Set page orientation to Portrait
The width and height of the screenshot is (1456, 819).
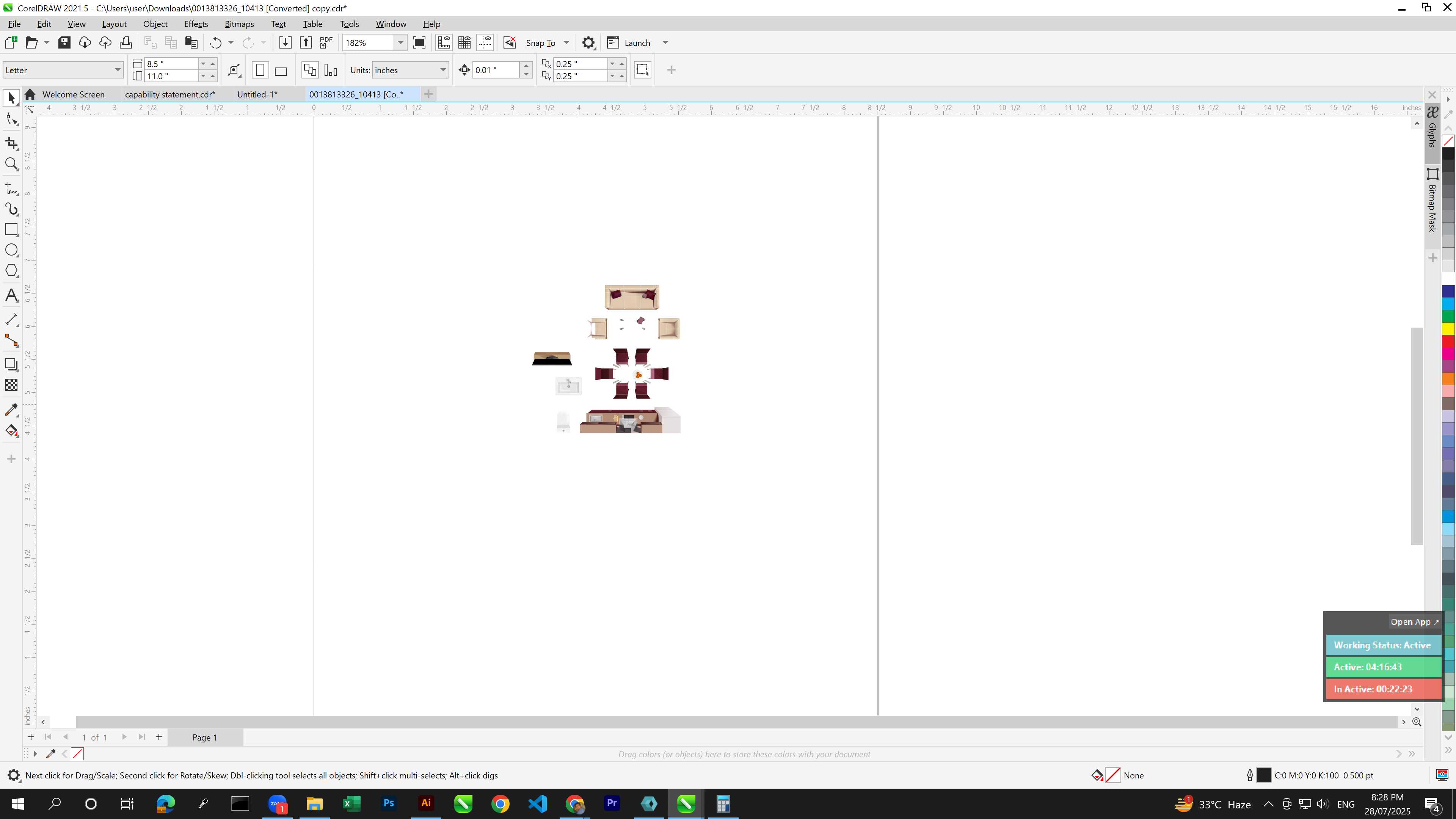pyautogui.click(x=260, y=70)
